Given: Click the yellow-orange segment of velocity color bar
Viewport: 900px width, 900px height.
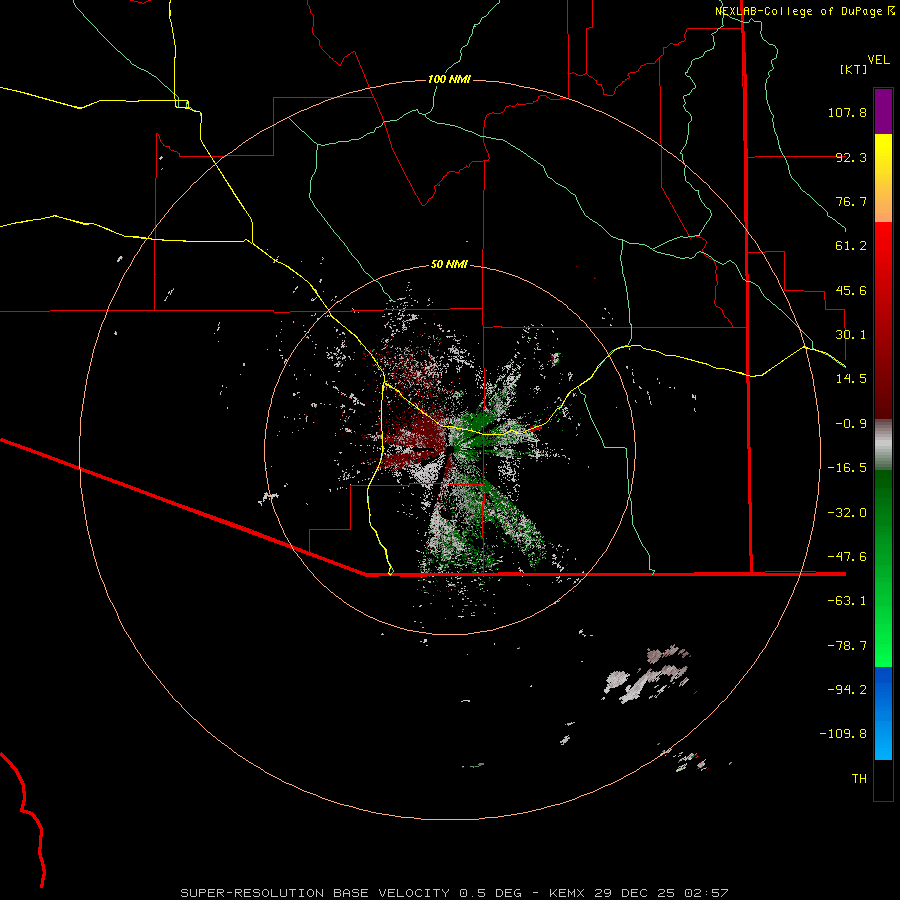Looking at the screenshot, I should (883, 178).
